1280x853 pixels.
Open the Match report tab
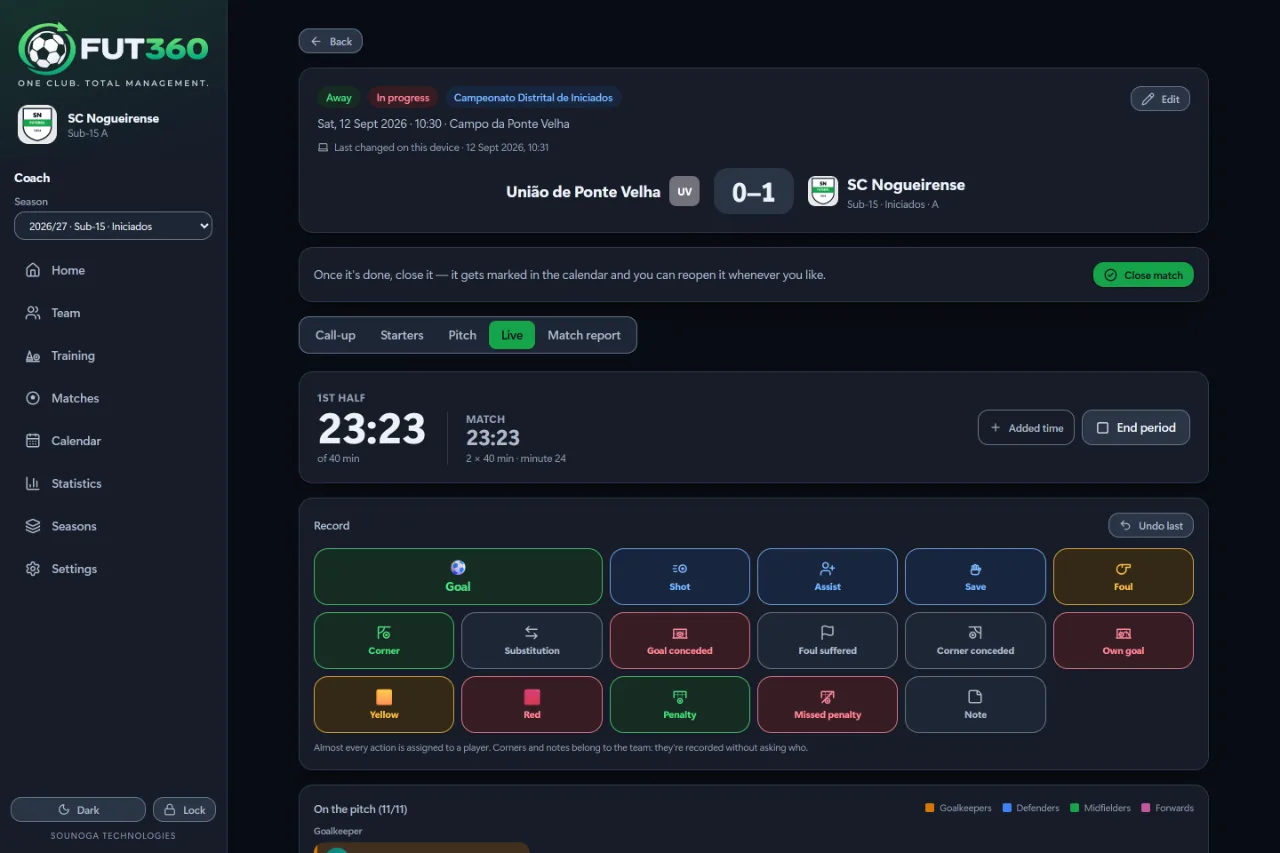click(584, 335)
